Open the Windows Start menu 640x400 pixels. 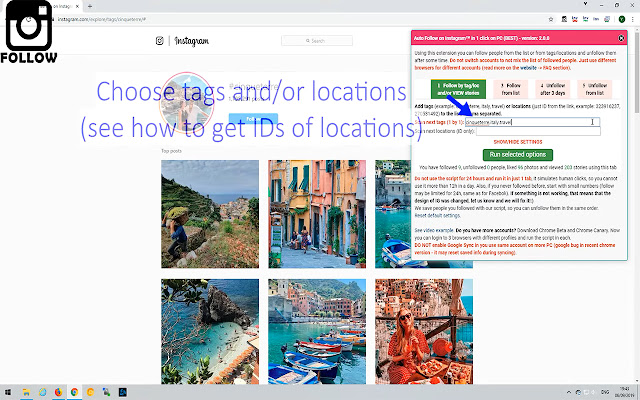click(8, 392)
